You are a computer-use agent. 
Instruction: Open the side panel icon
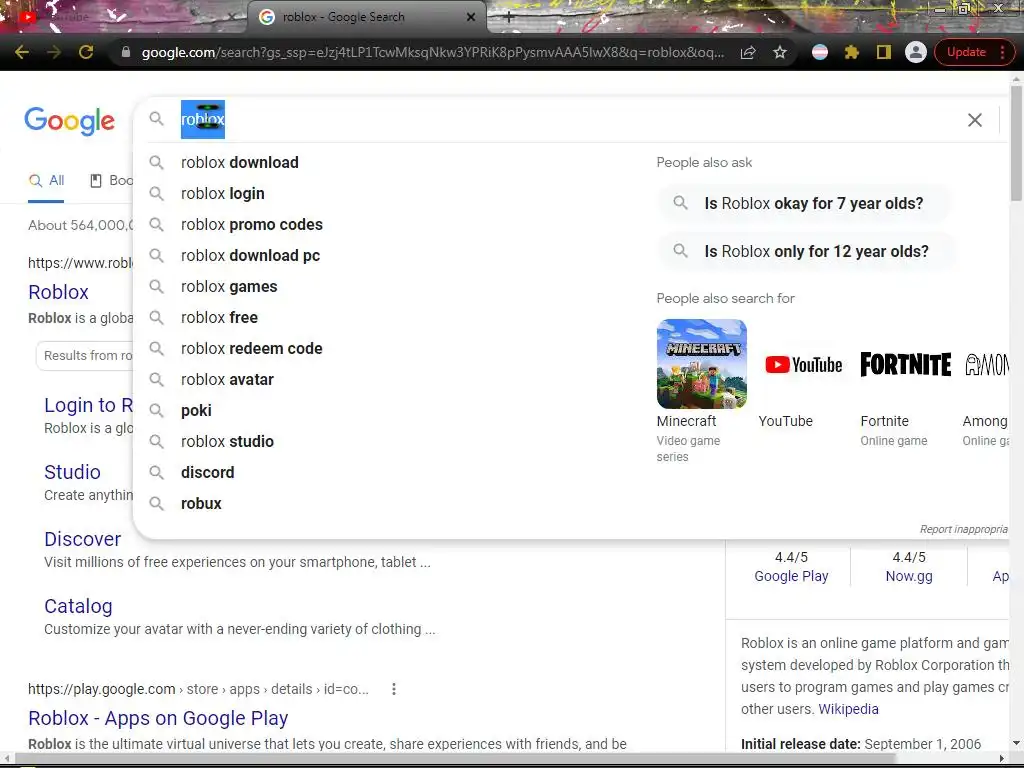point(884,52)
